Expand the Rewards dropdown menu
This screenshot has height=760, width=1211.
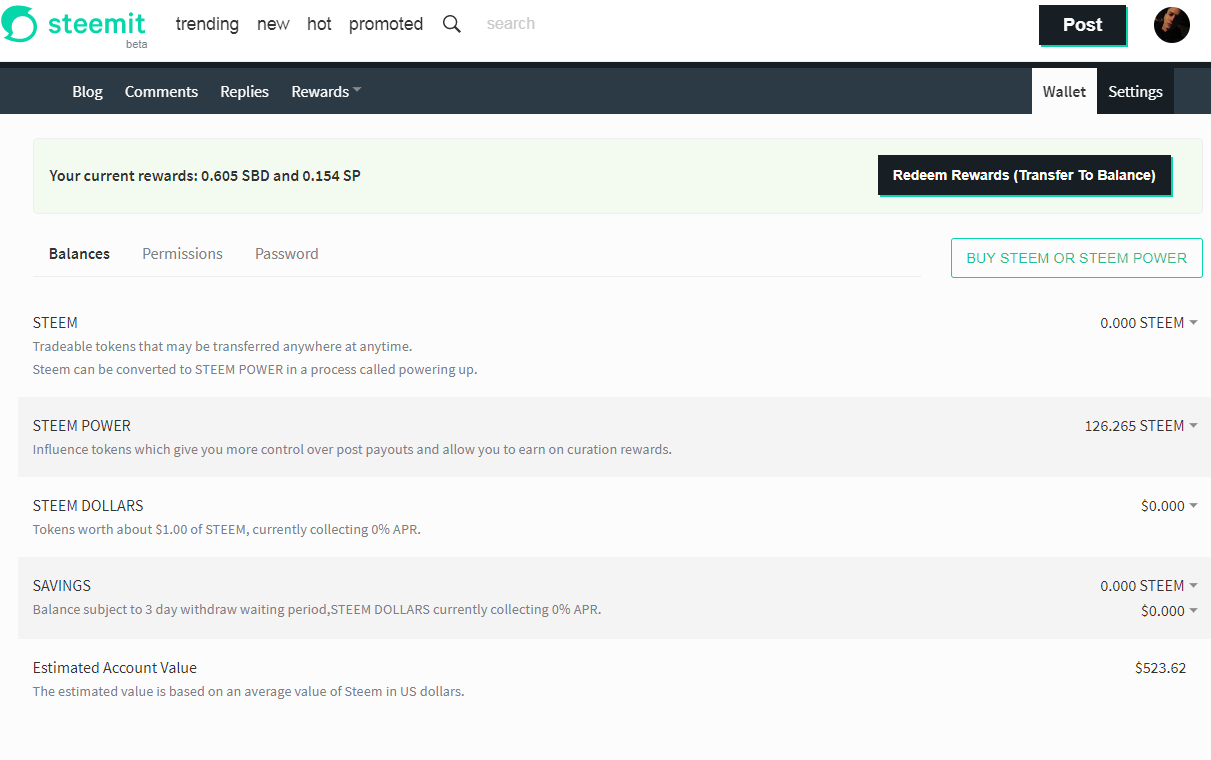point(326,92)
